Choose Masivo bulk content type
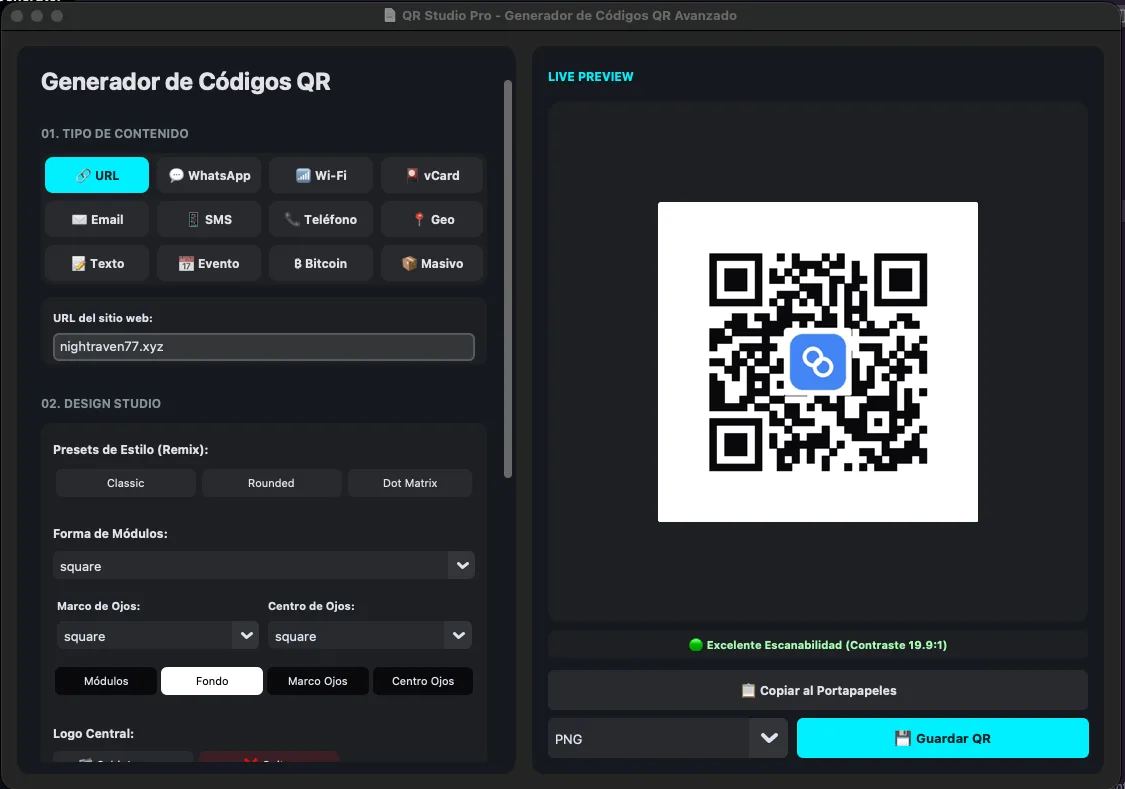This screenshot has height=789, width=1125. pos(432,263)
